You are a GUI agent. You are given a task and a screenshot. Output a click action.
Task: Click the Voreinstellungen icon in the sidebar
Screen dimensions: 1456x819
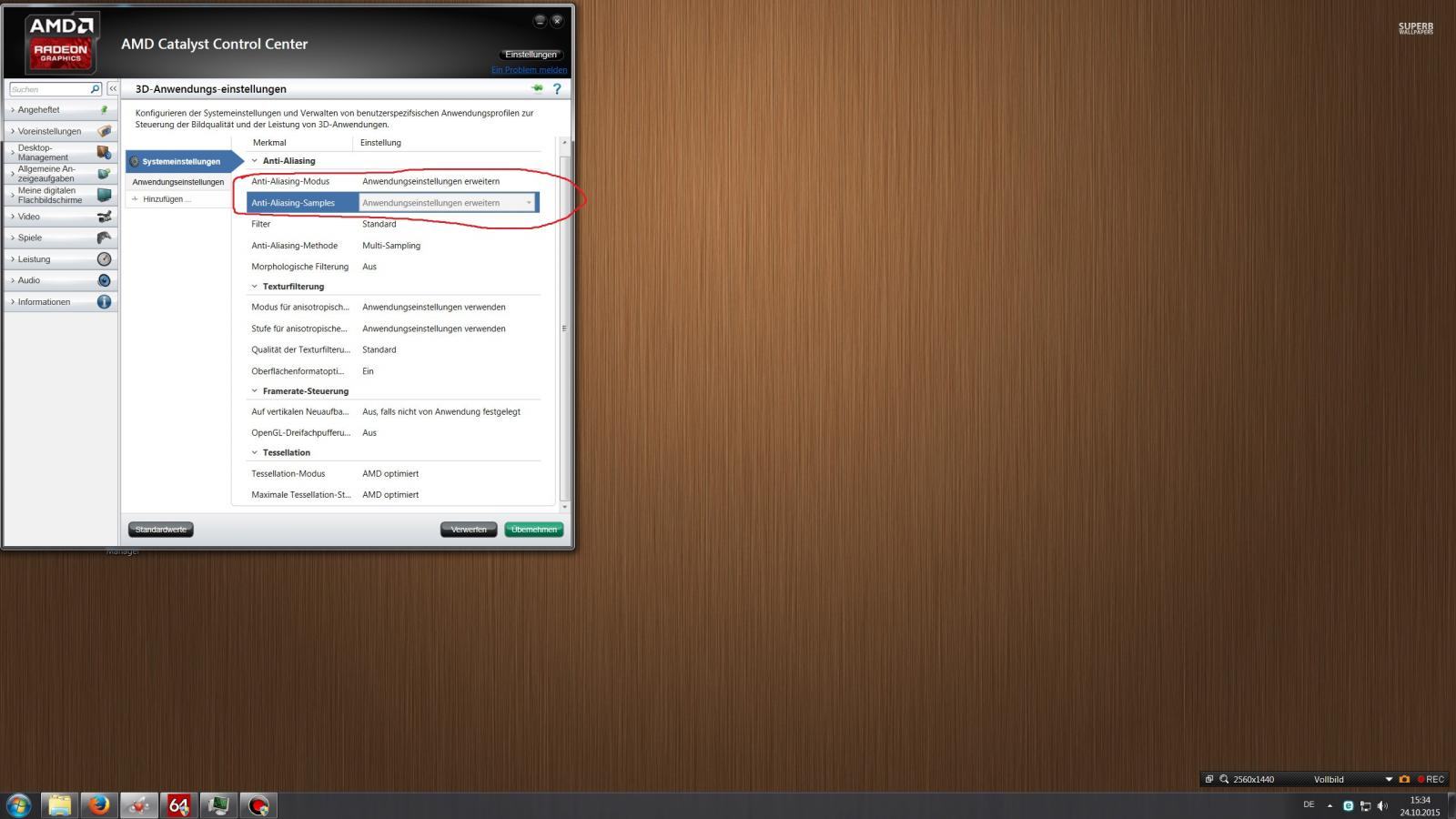click(104, 131)
